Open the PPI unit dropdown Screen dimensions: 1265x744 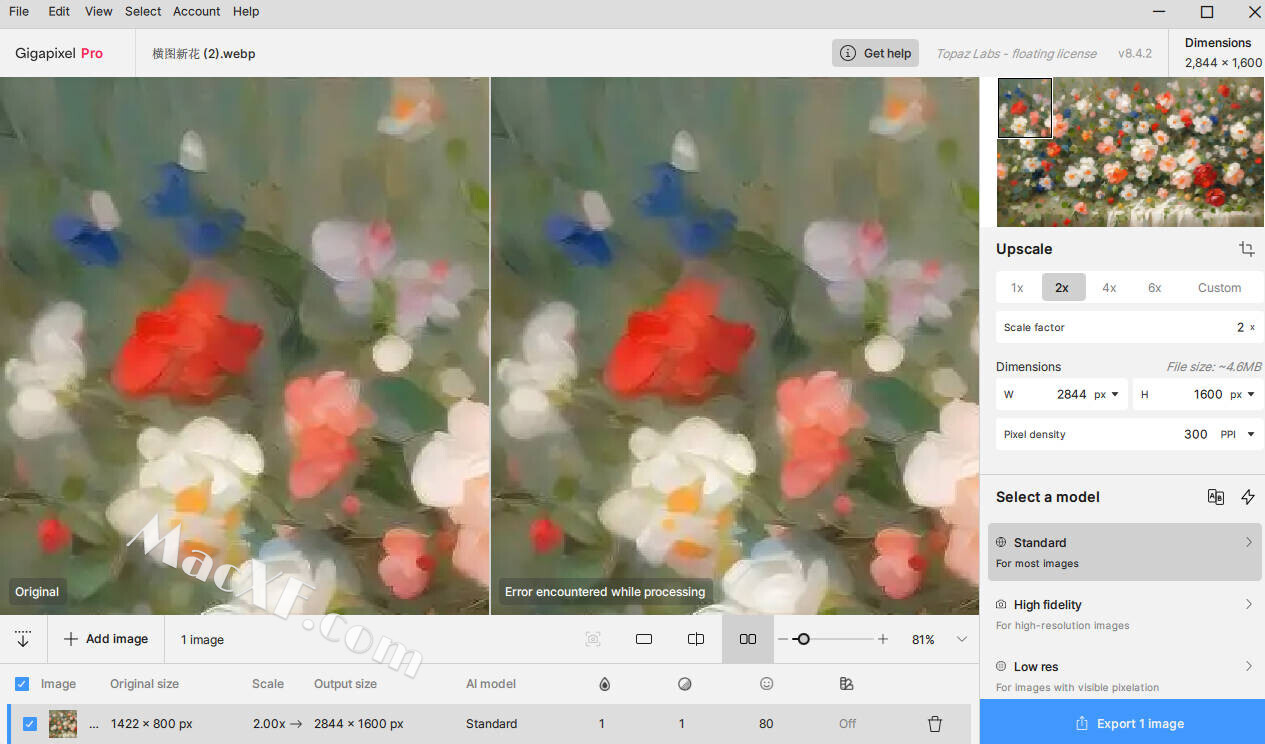(1237, 435)
